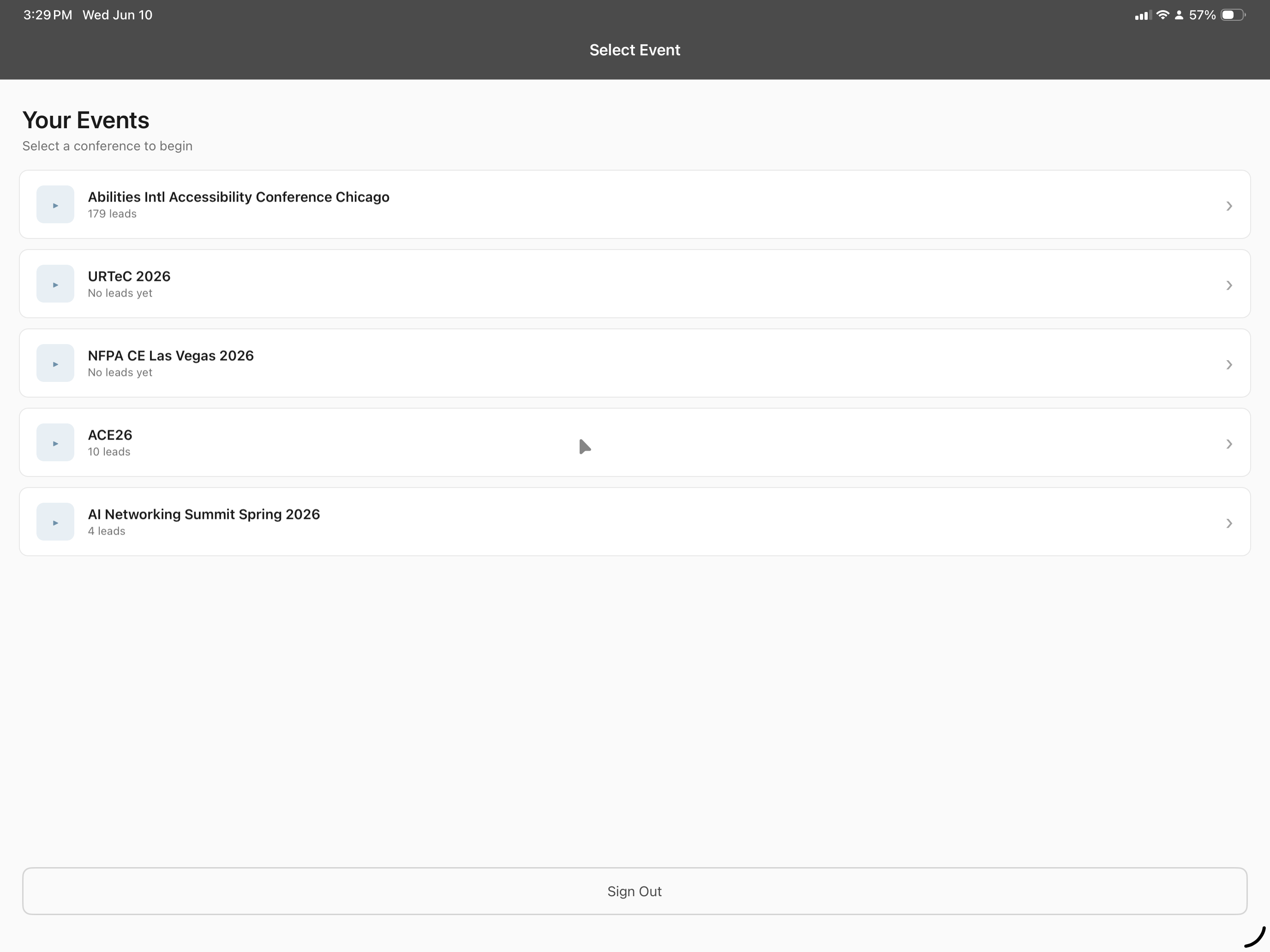1270x952 pixels.
Task: Tap the Wi-Fi status icon
Action: click(1162, 15)
